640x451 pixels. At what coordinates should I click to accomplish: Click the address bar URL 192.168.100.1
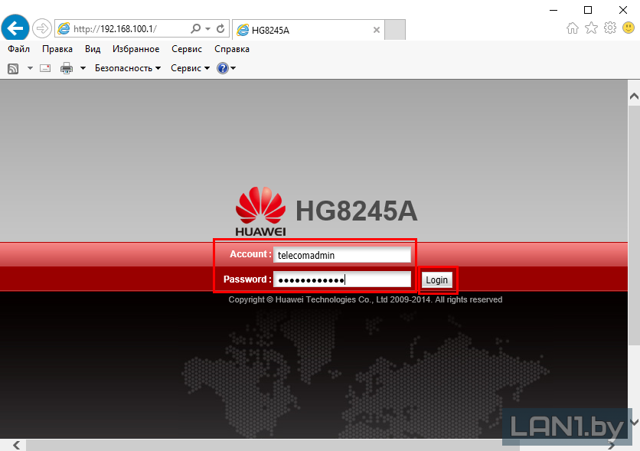tap(115, 29)
